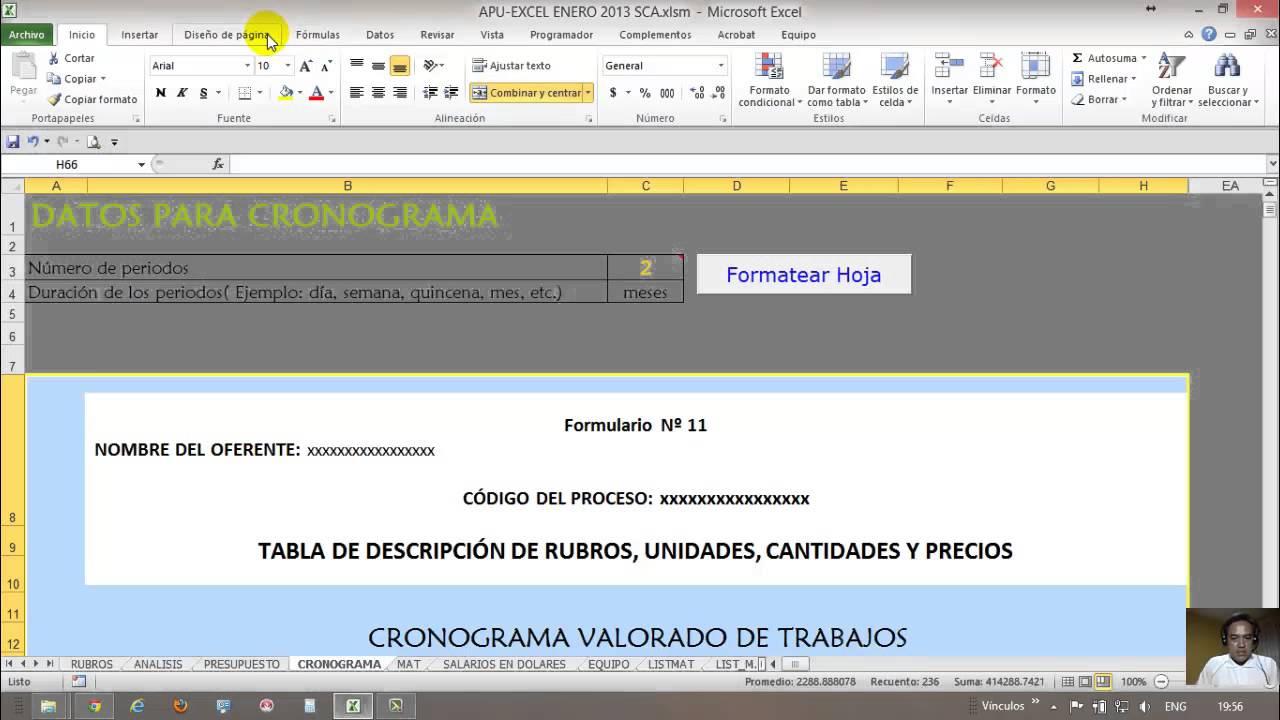Click the Autosuma sigma icon

coord(1077,58)
